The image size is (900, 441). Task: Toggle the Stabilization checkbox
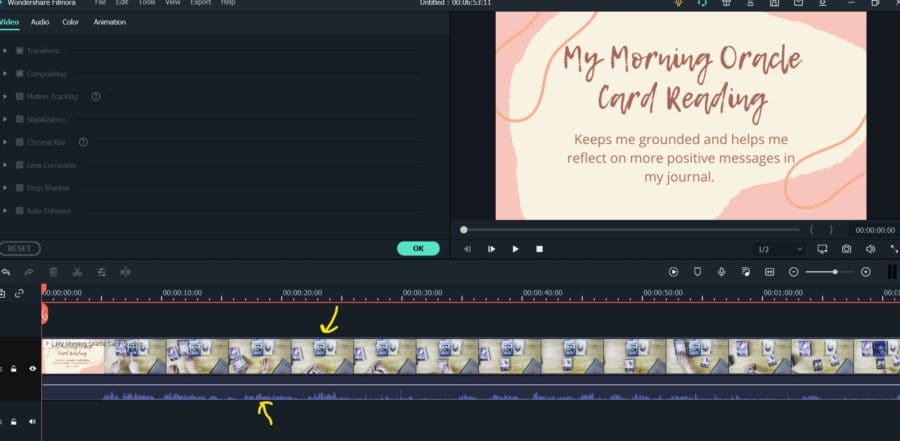coord(20,119)
